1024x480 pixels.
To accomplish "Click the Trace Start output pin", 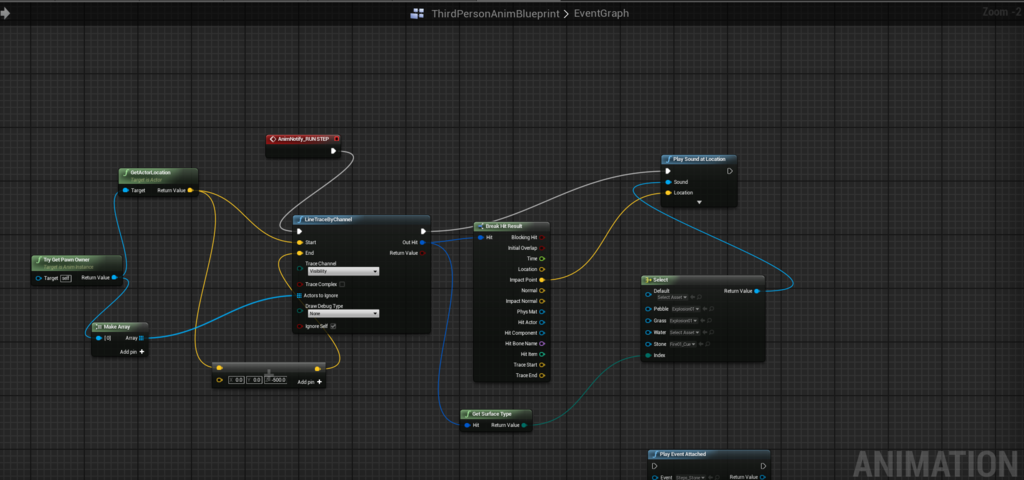I will coord(542,364).
